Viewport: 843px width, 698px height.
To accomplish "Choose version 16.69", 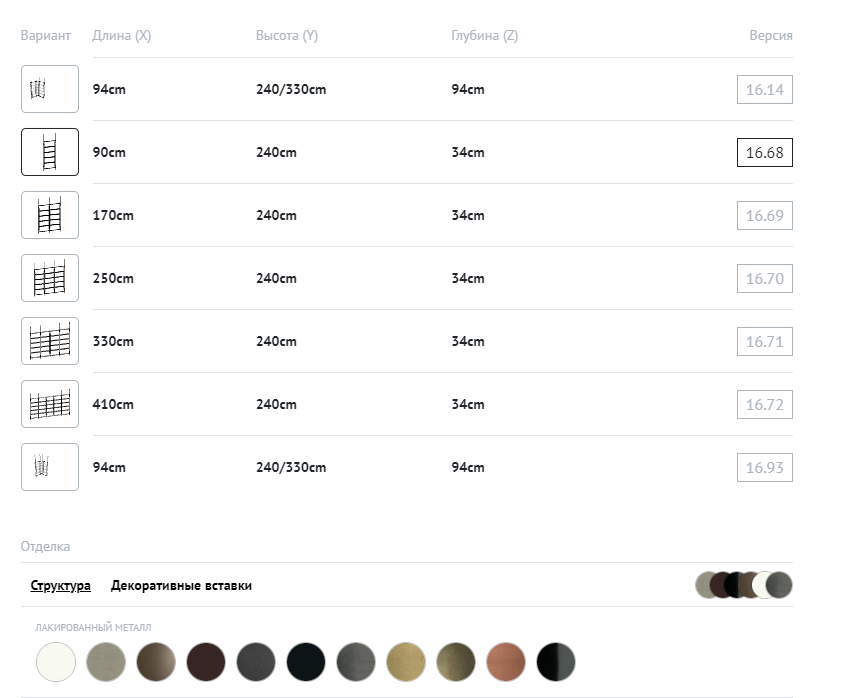I will (764, 216).
